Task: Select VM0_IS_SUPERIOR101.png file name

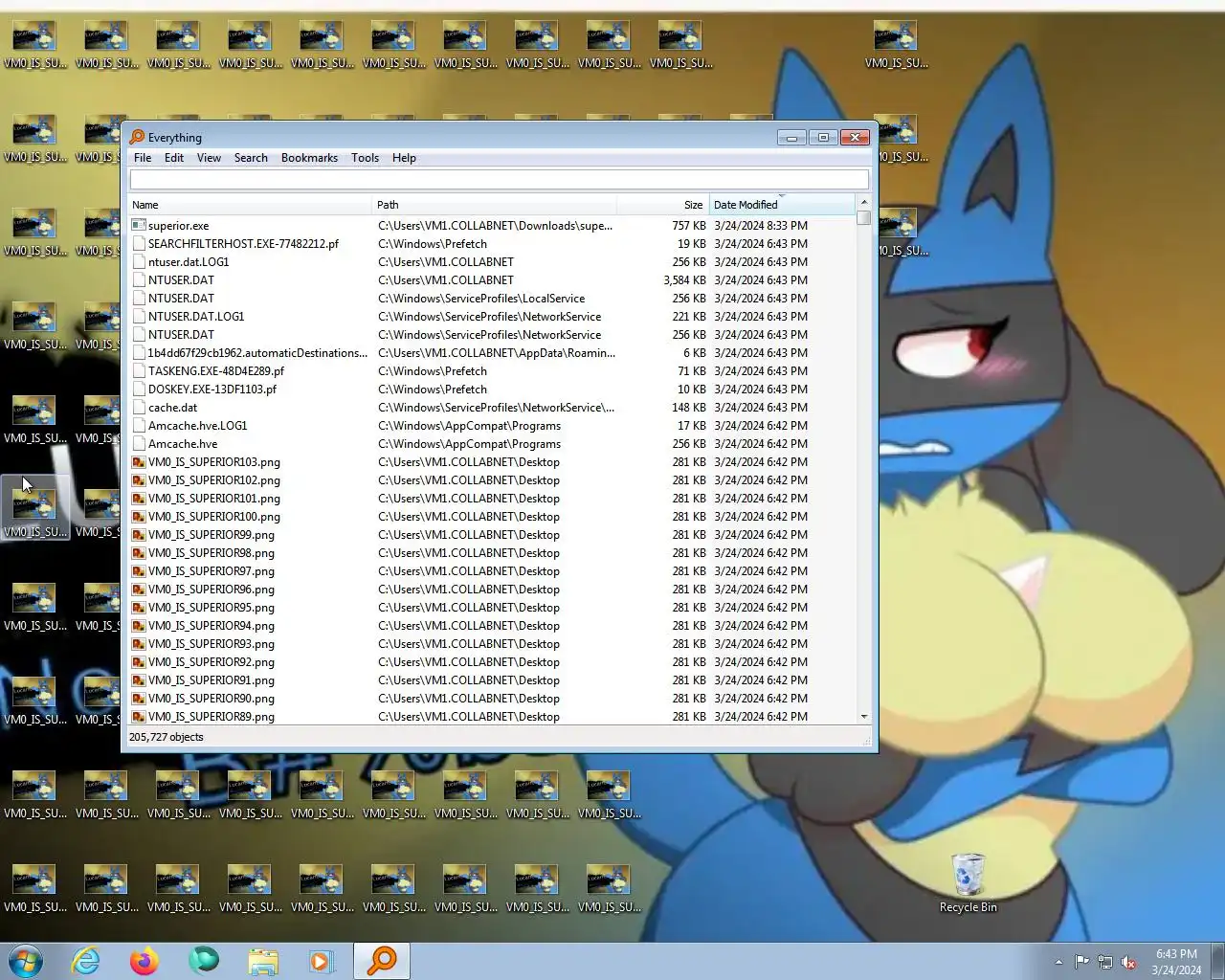Action: tap(214, 498)
